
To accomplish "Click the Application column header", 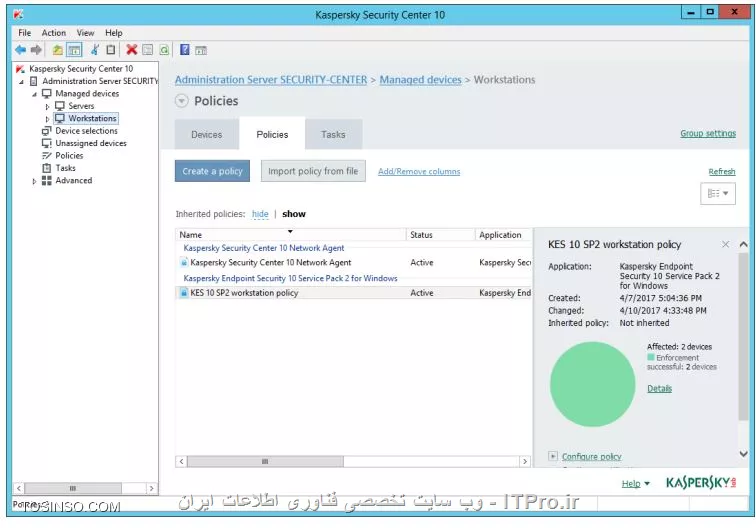I will [504, 235].
